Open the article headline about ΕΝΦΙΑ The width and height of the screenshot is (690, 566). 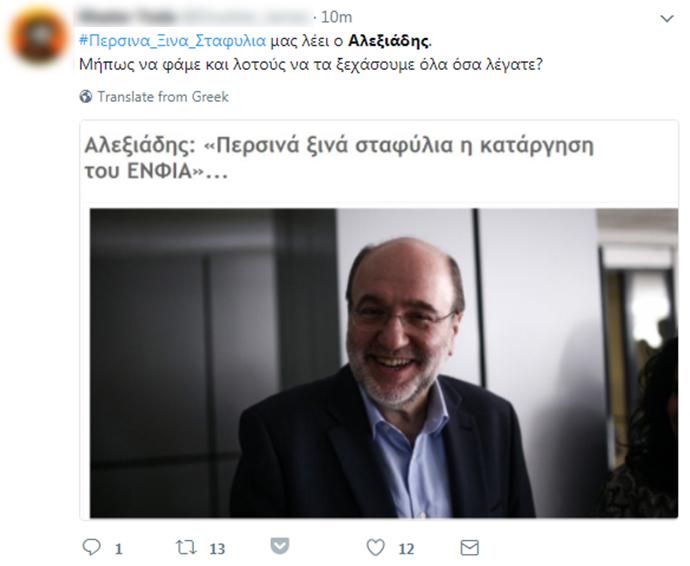click(339, 158)
